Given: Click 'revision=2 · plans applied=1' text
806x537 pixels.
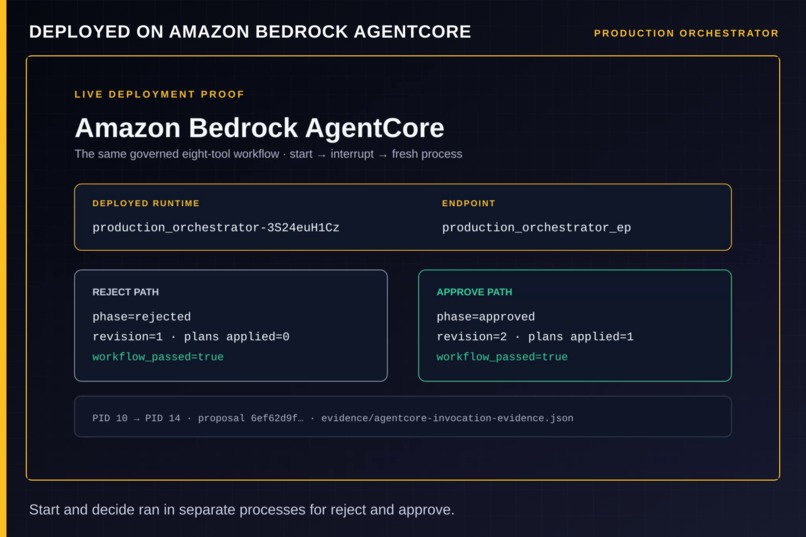Looking at the screenshot, I should coord(535,337).
